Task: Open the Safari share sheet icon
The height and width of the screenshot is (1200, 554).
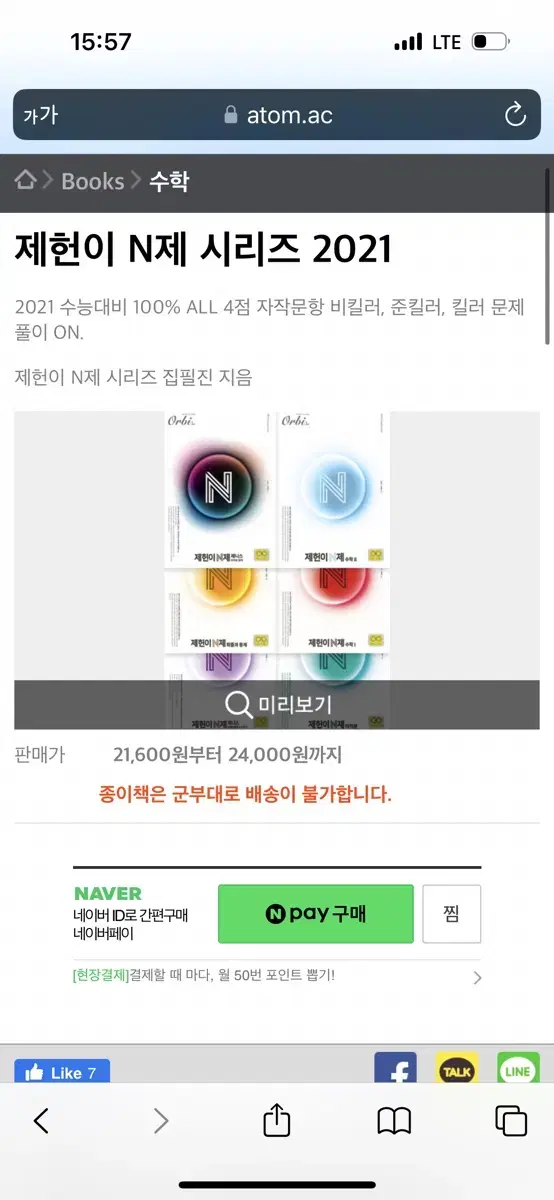Action: [x=277, y=1121]
